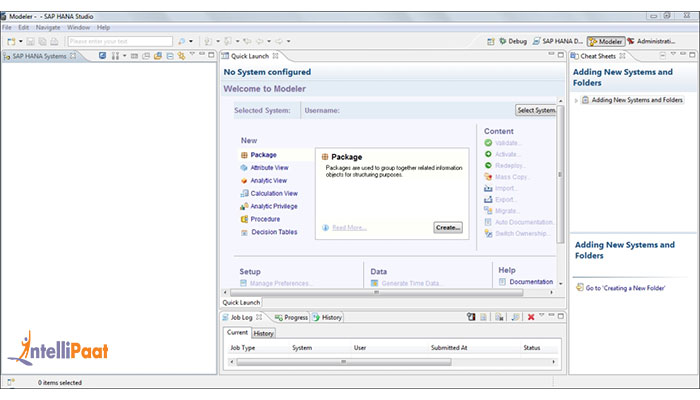Screen dimensions: 700x400
Task: Click the Print toolbar icon
Action: [x=54, y=41]
